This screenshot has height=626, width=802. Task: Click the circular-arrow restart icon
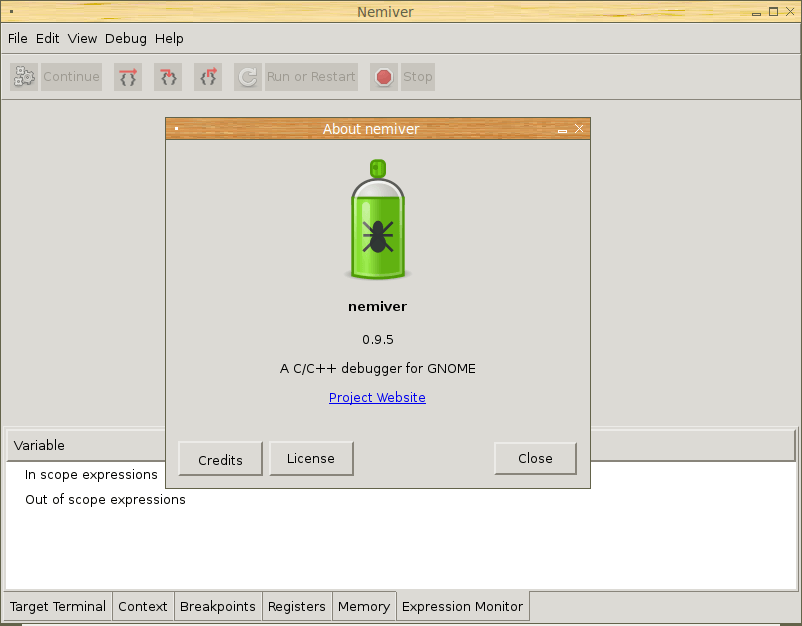click(x=248, y=77)
